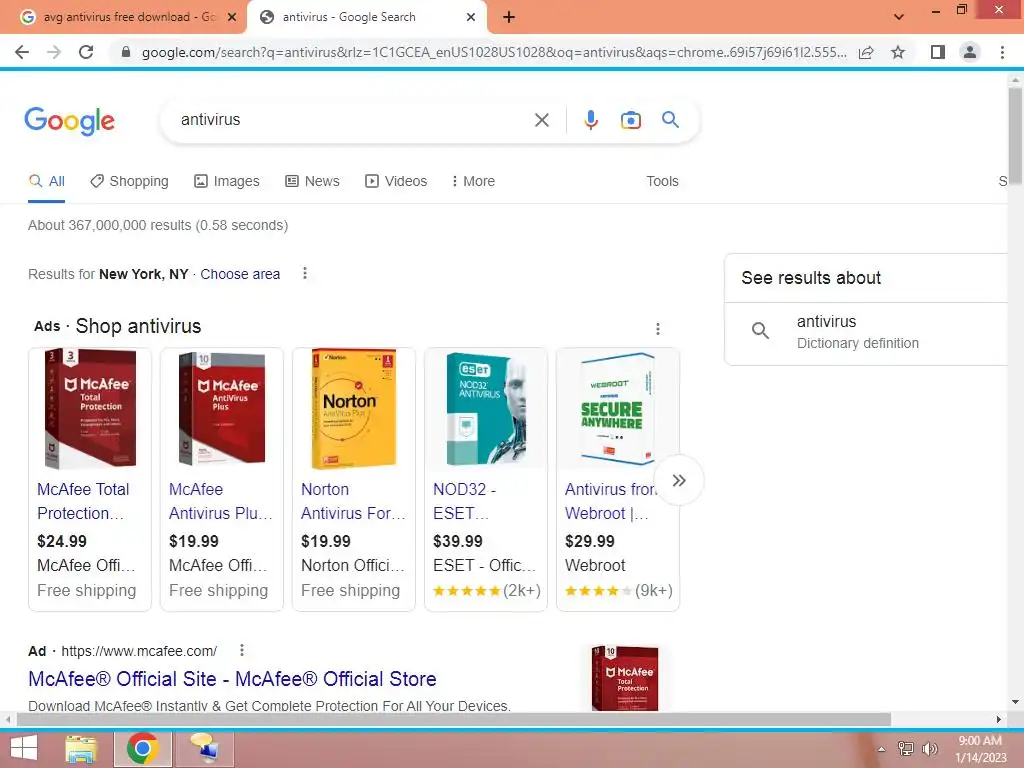
Task: Reload the current page
Action: [x=86, y=52]
